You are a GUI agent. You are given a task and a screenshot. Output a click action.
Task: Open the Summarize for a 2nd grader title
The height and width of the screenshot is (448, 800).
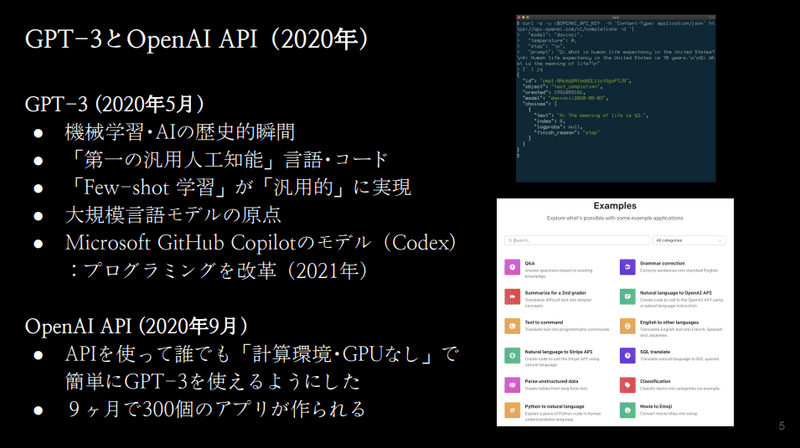pos(556,293)
